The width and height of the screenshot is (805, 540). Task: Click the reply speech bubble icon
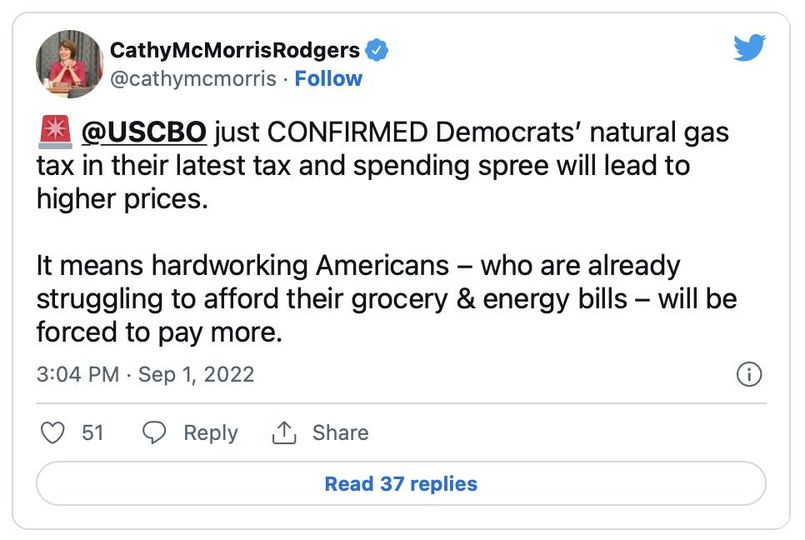(x=154, y=433)
